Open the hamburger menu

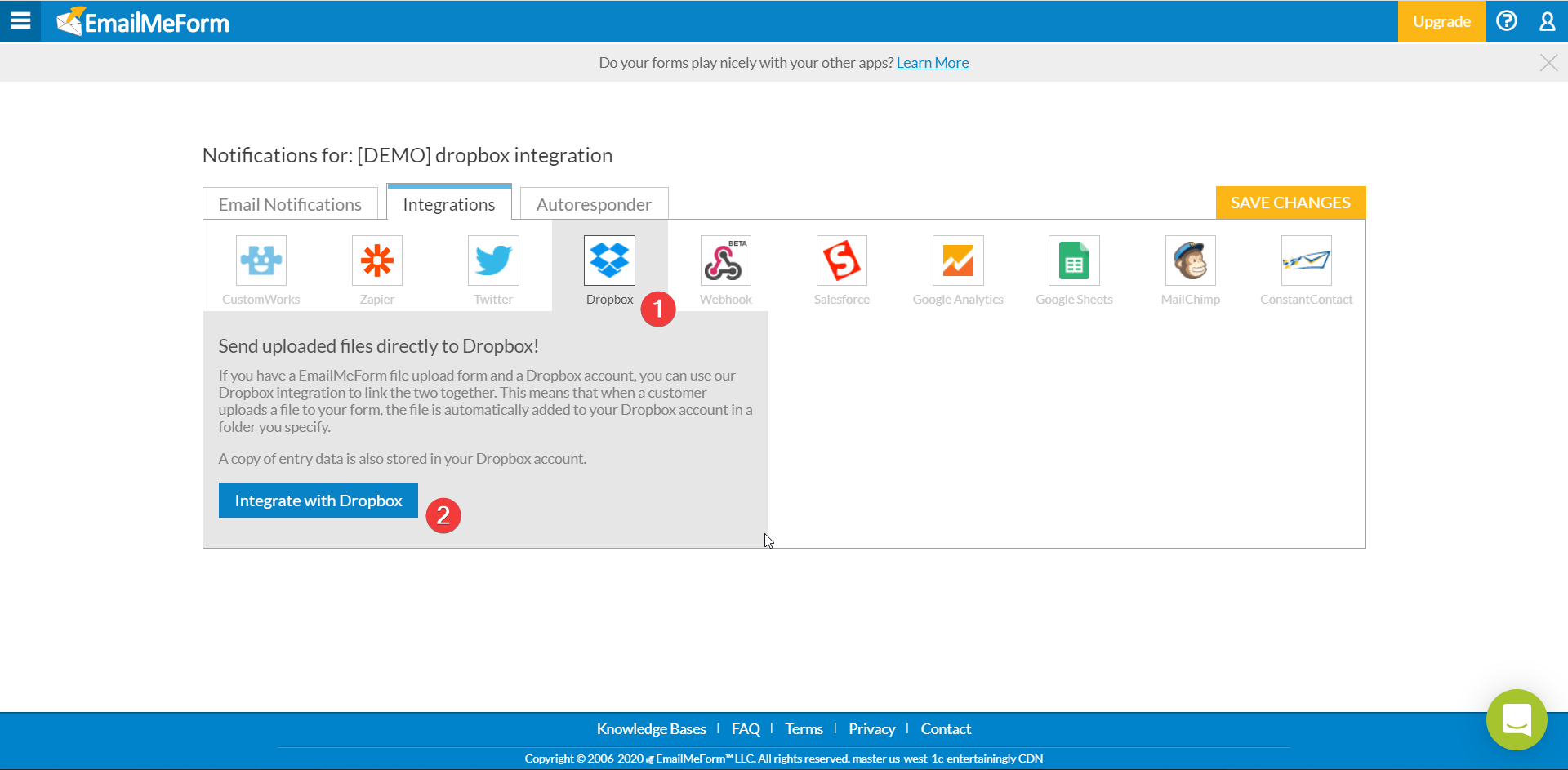tap(20, 20)
